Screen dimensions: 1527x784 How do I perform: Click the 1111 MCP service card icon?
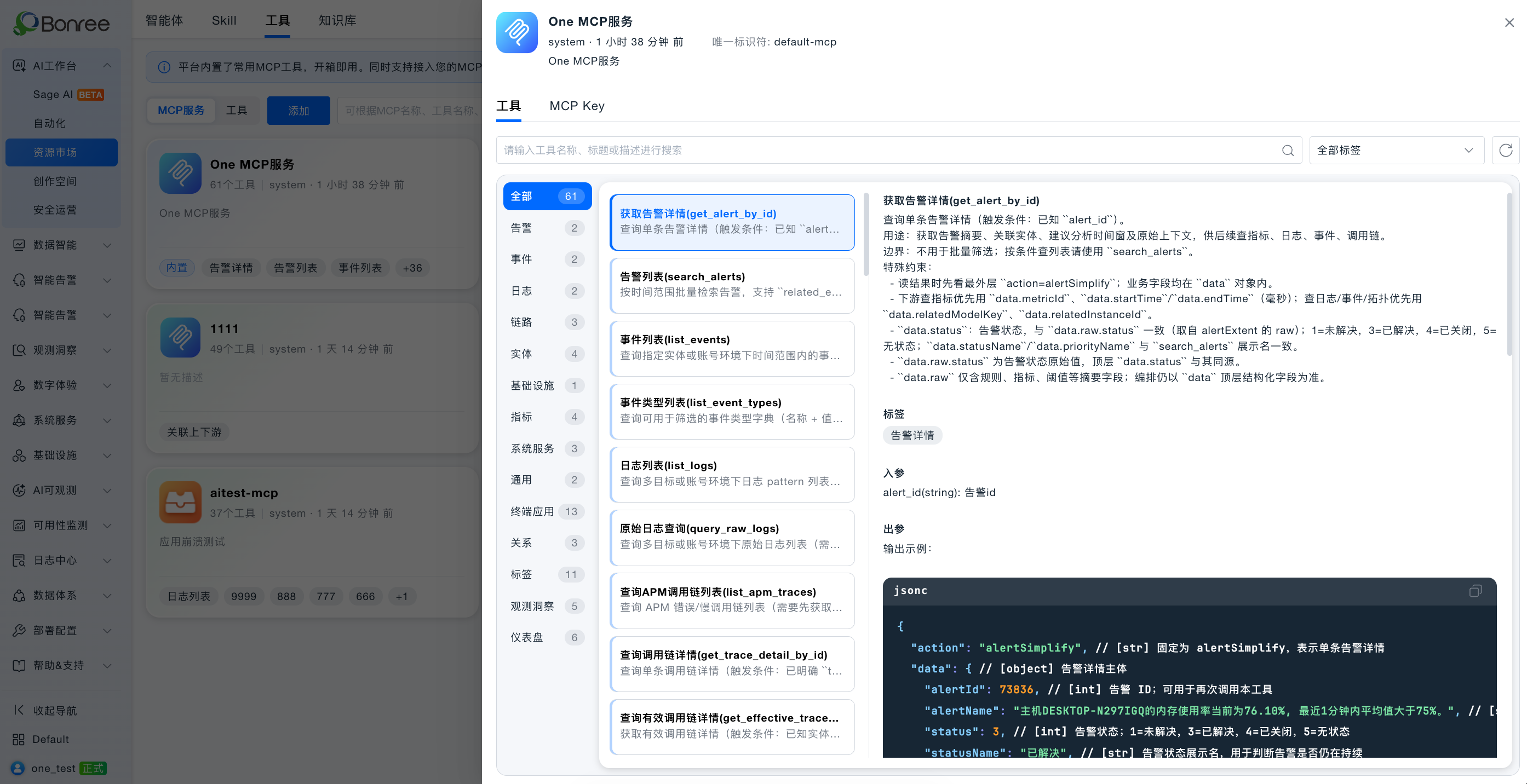tap(180, 338)
